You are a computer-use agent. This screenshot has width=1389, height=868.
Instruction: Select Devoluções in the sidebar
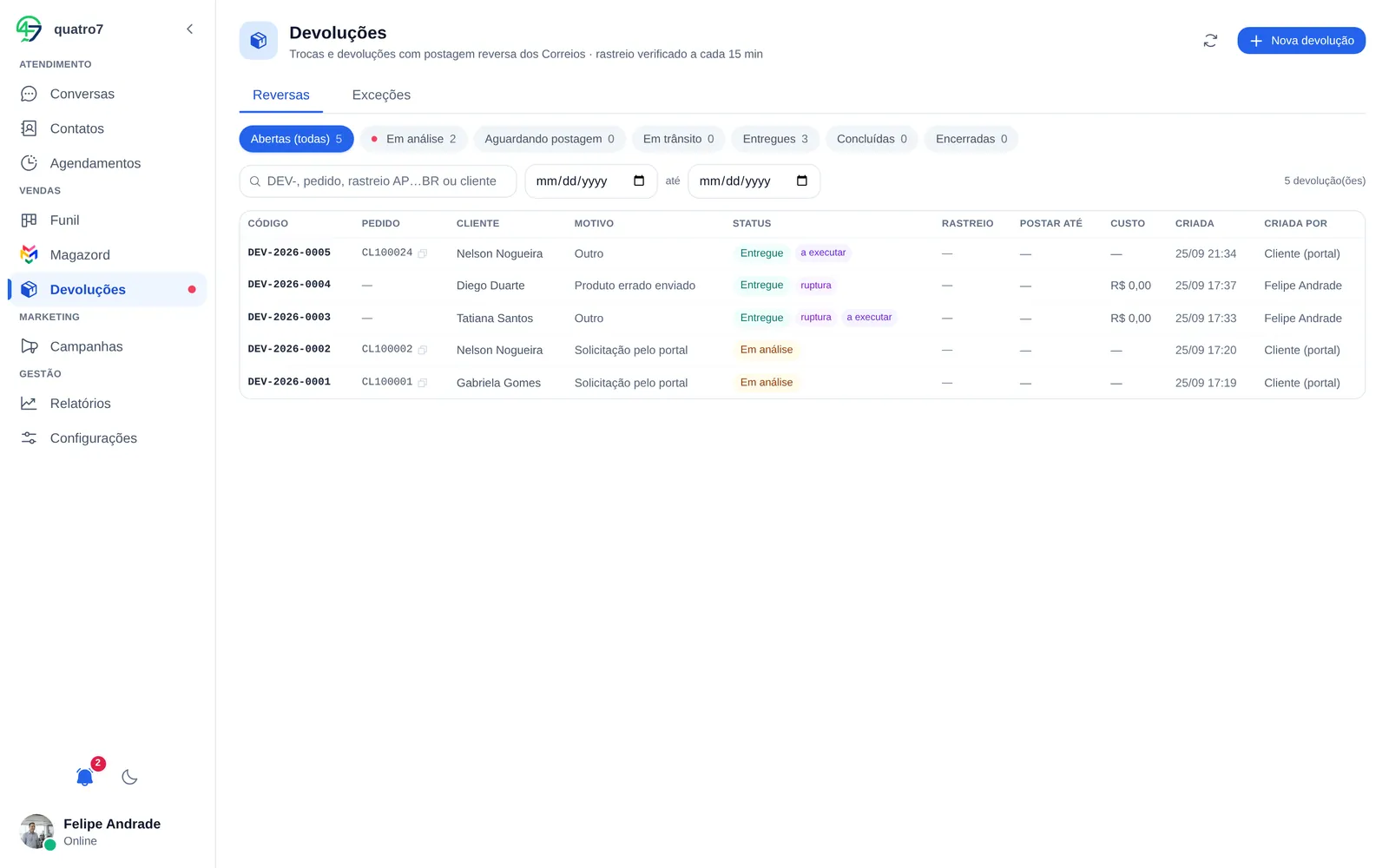(107, 290)
